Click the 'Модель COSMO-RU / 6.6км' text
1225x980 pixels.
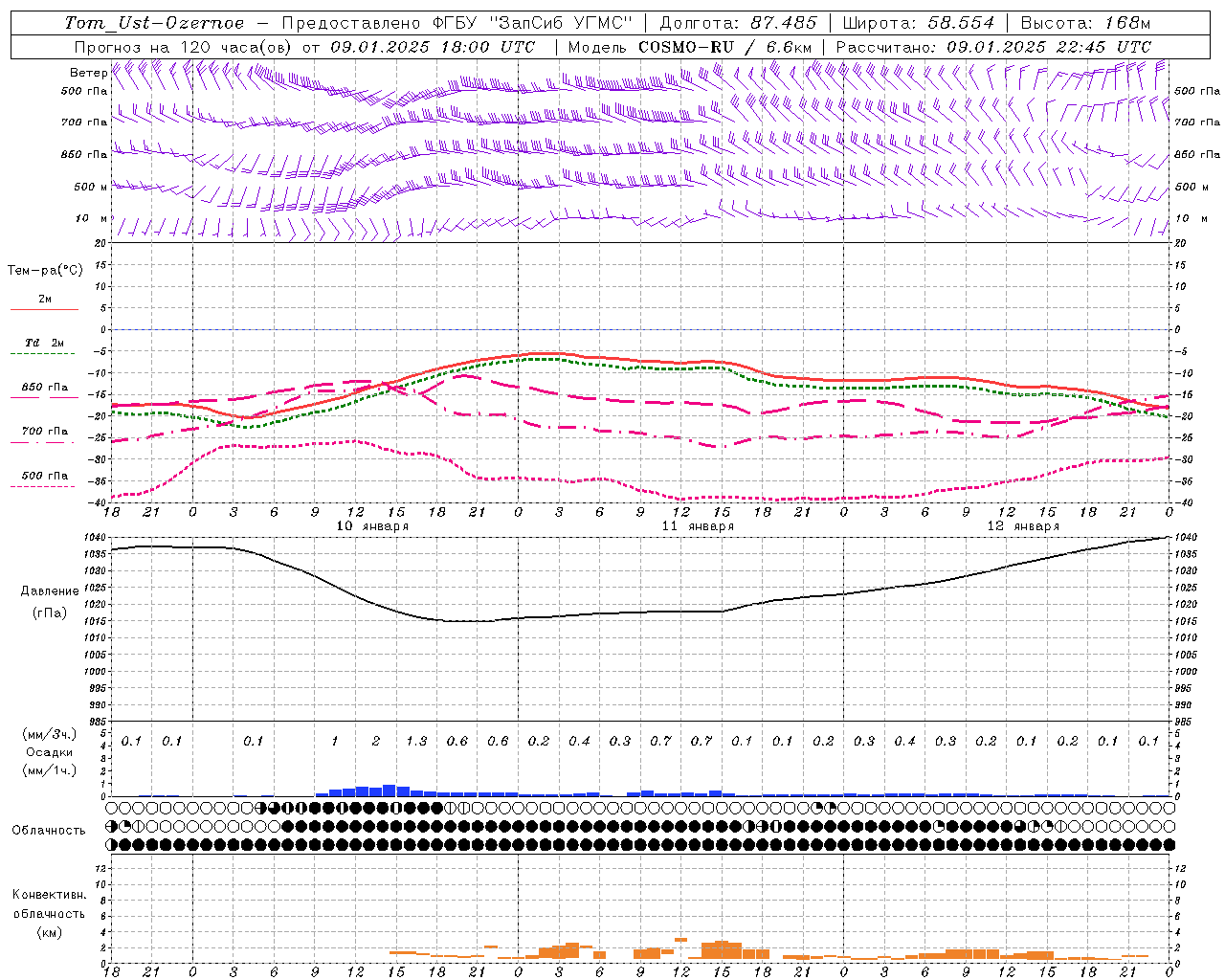[690, 47]
